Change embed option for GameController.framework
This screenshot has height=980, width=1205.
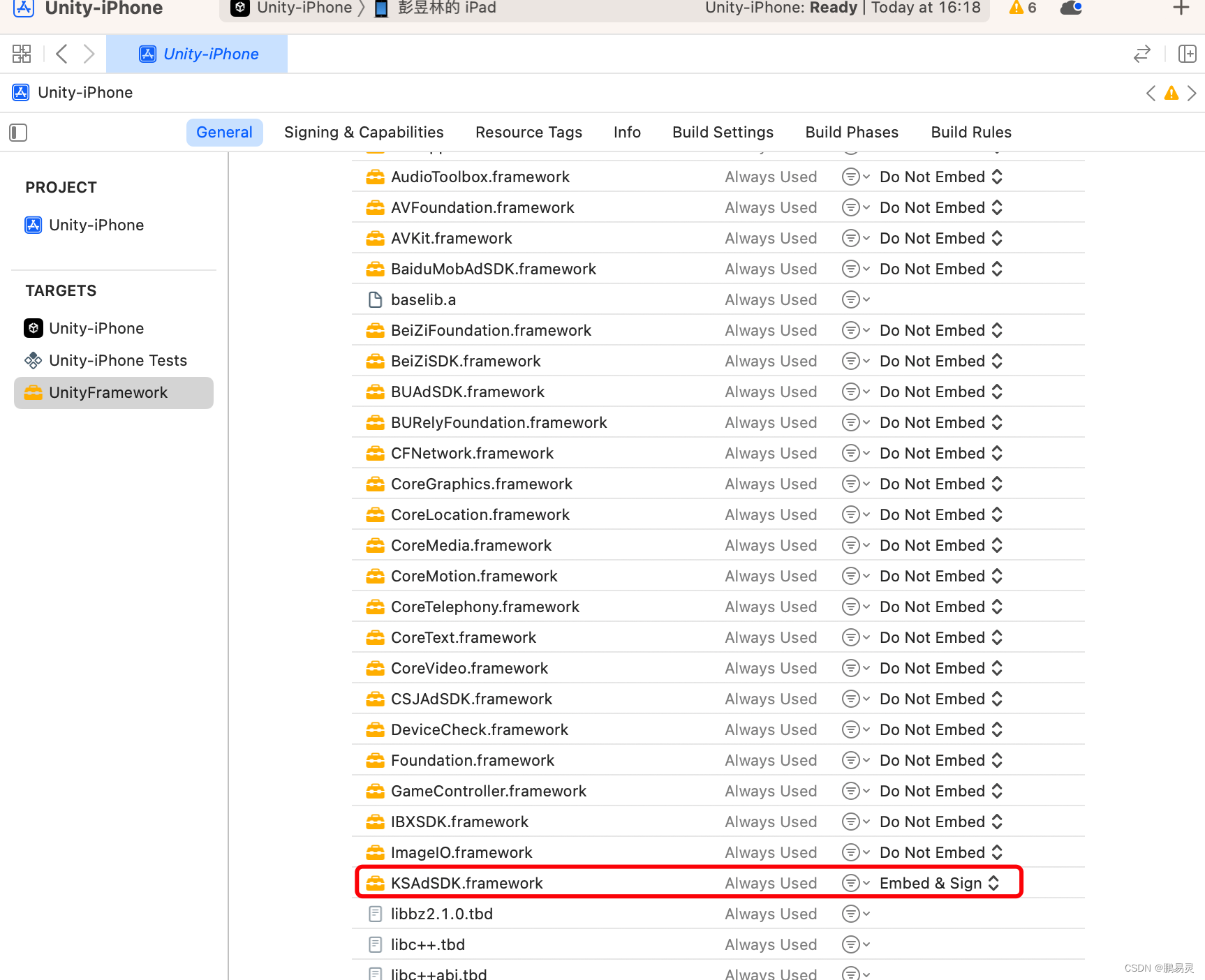[x=941, y=791]
